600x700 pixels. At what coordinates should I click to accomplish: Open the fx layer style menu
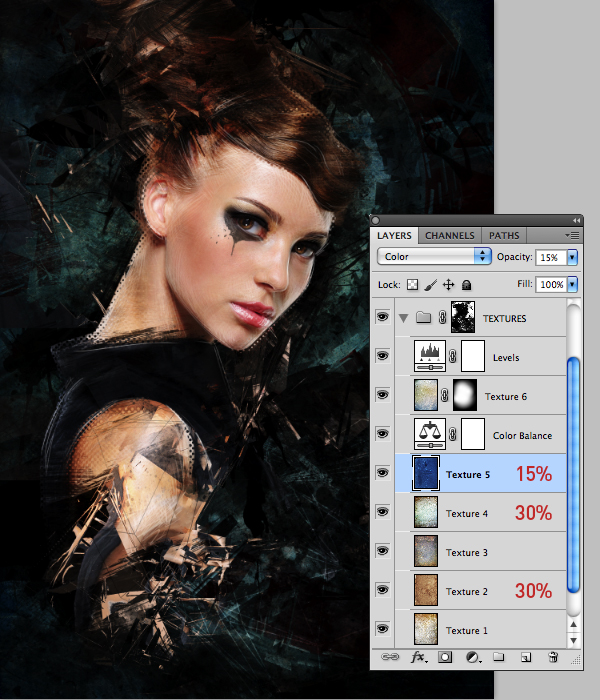[x=419, y=657]
